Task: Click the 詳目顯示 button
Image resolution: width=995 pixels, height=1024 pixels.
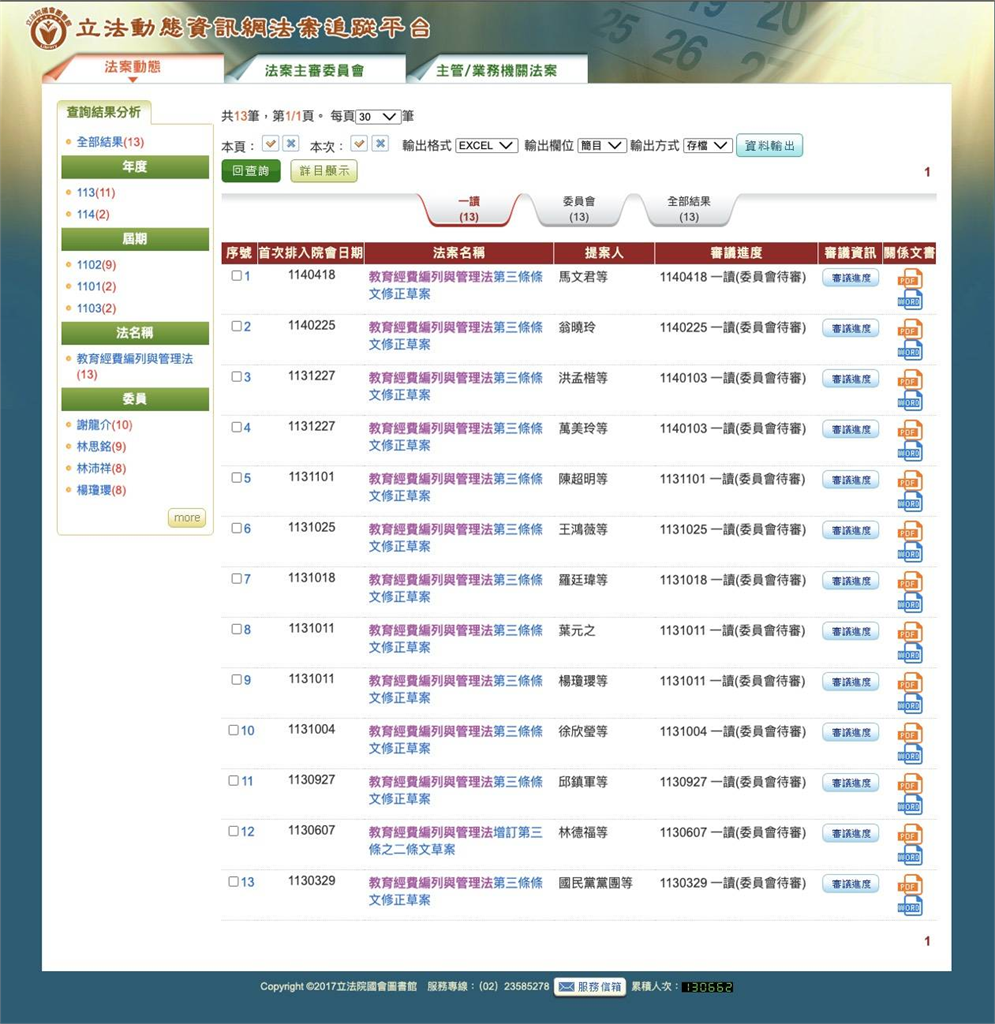Action: point(324,171)
